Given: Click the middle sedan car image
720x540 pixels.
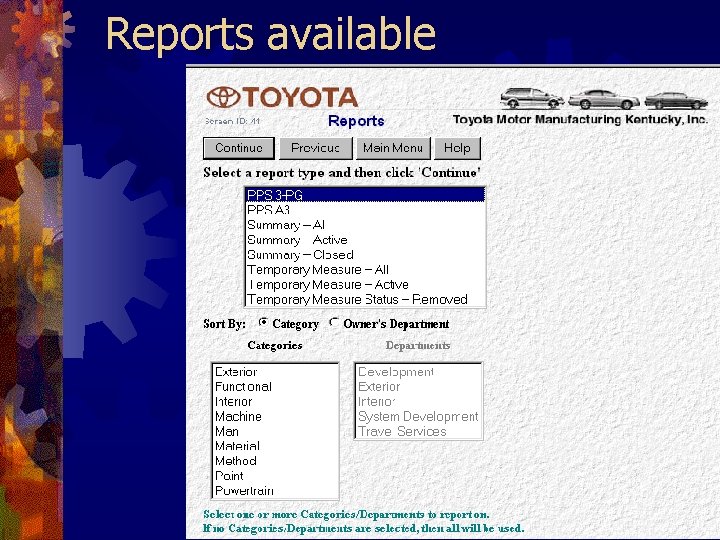Looking at the screenshot, I should [x=604, y=99].
